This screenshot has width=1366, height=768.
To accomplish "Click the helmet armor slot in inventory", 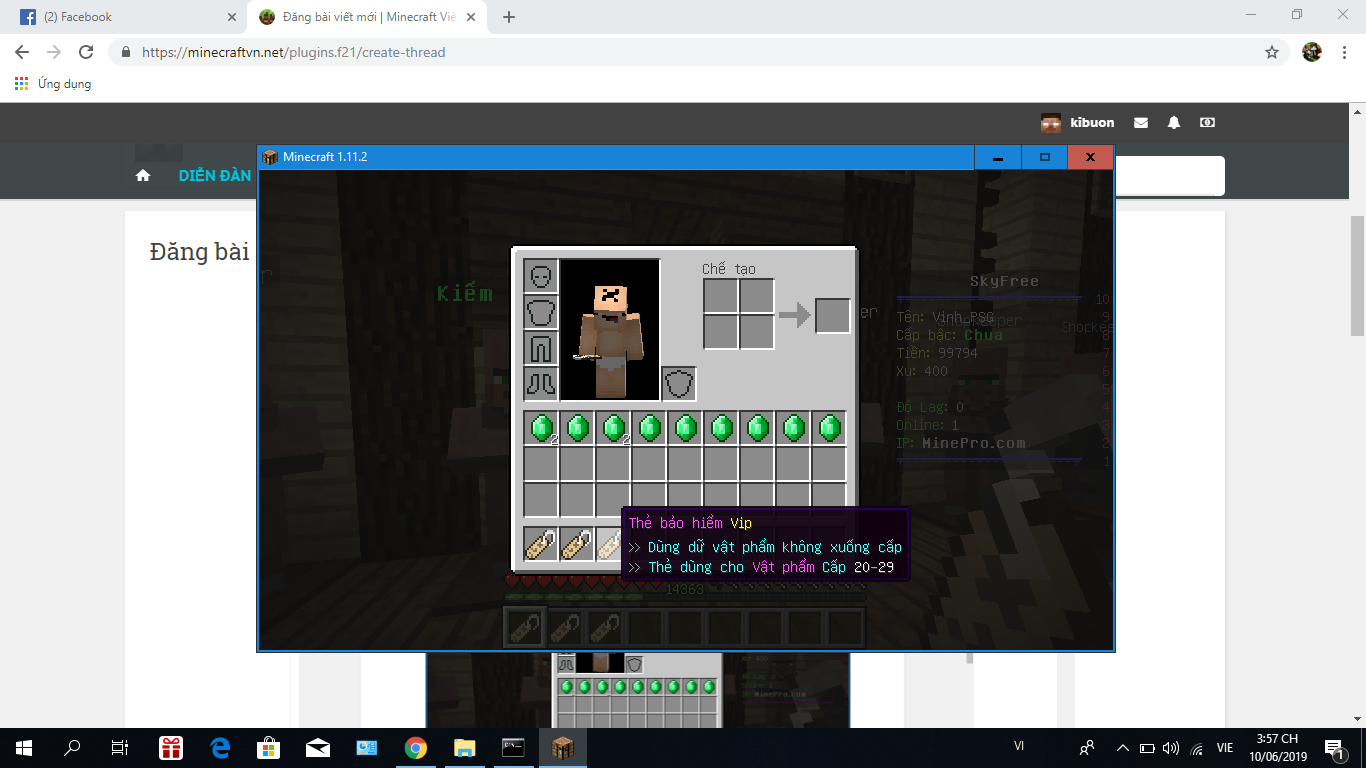I will coord(541,277).
